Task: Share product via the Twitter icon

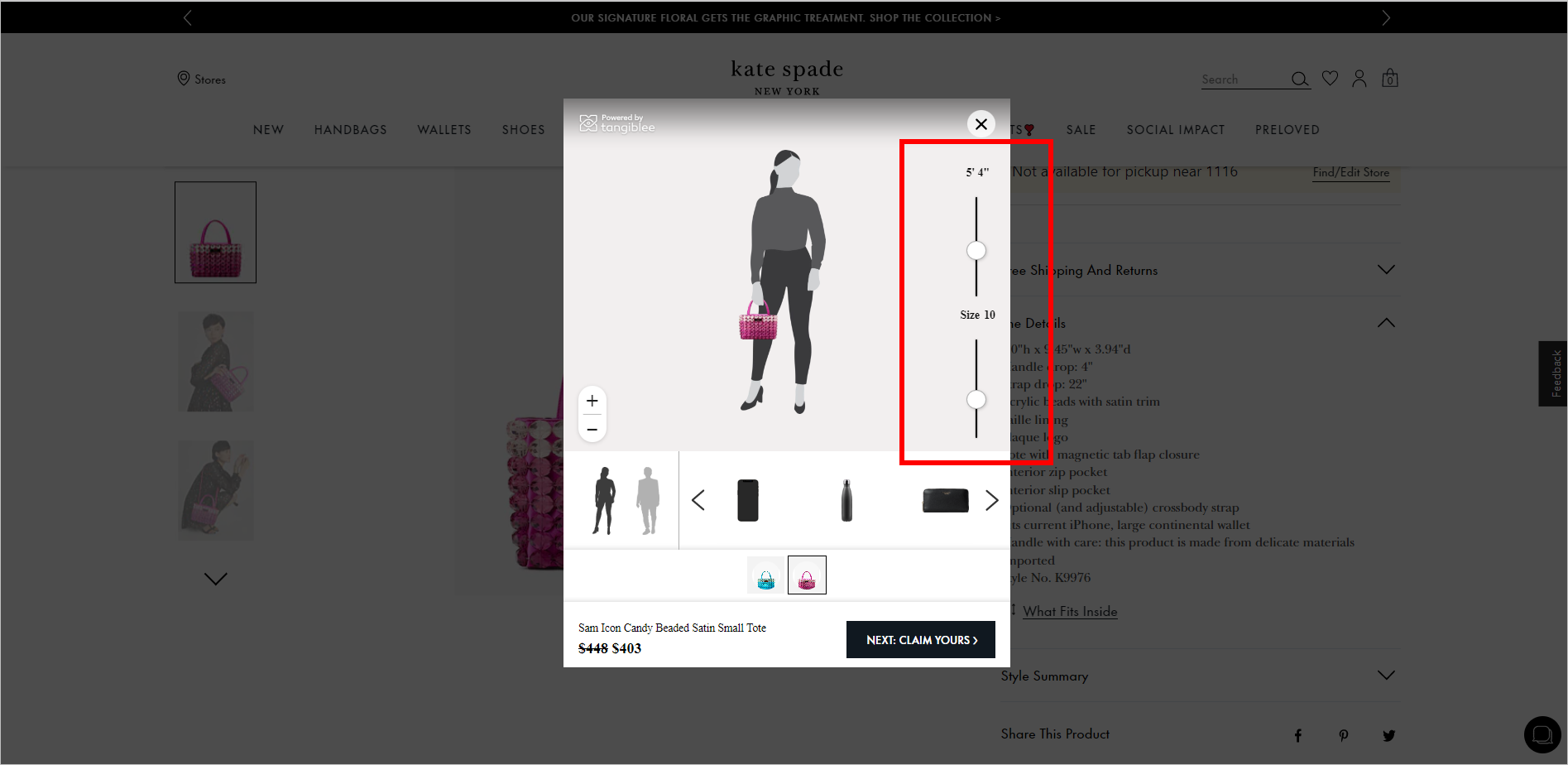Action: coord(1388,735)
